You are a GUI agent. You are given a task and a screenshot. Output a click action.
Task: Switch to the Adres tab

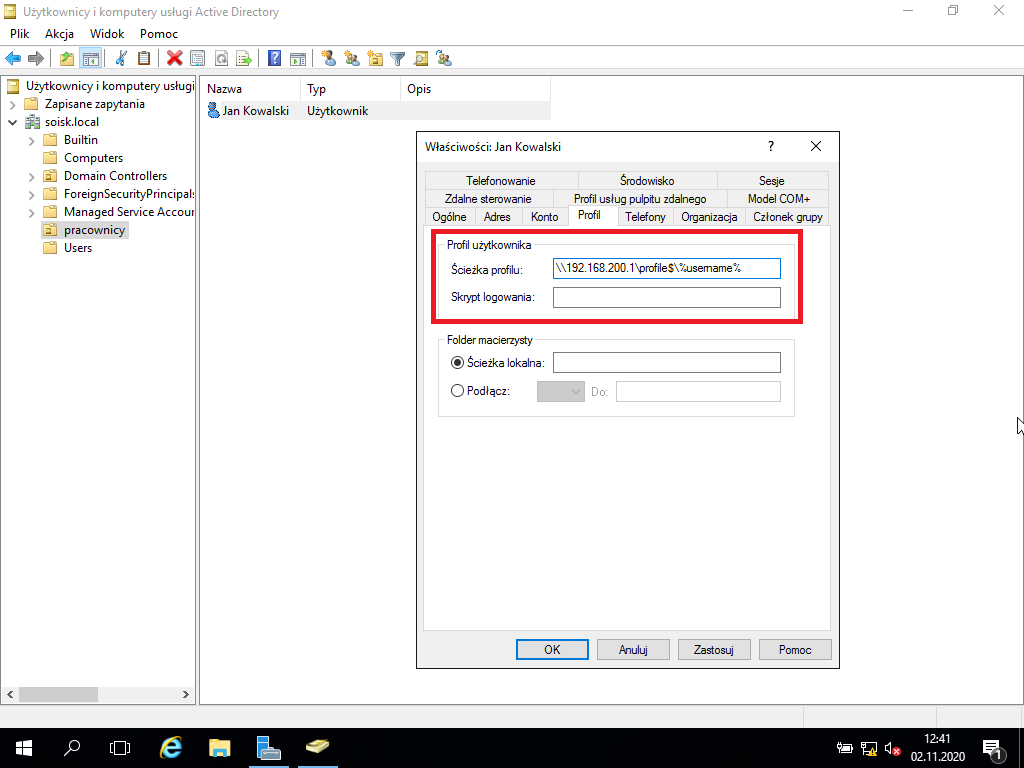pos(497,217)
